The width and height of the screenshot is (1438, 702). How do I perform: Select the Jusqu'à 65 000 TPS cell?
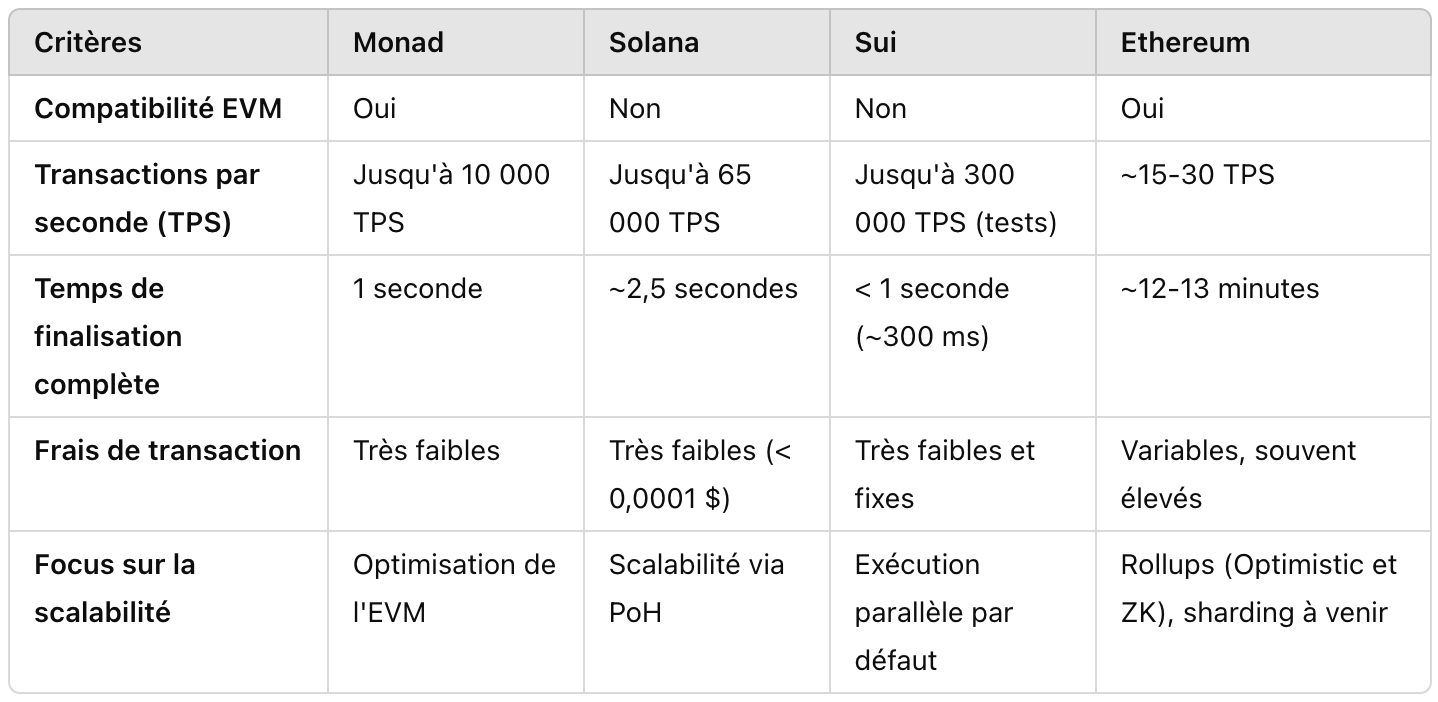pyautogui.click(x=680, y=198)
